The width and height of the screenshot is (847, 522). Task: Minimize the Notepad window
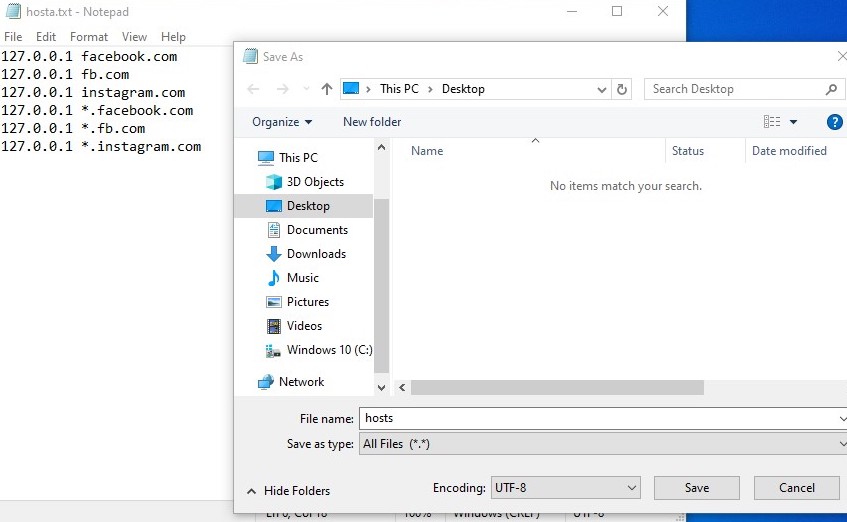[x=572, y=11]
